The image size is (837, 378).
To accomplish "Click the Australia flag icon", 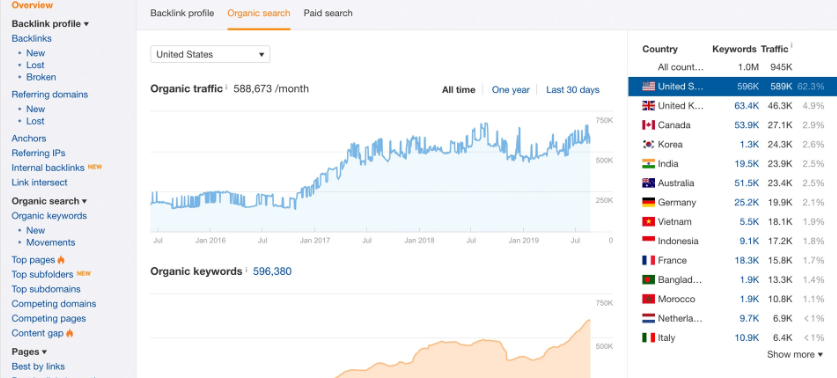I will [649, 183].
